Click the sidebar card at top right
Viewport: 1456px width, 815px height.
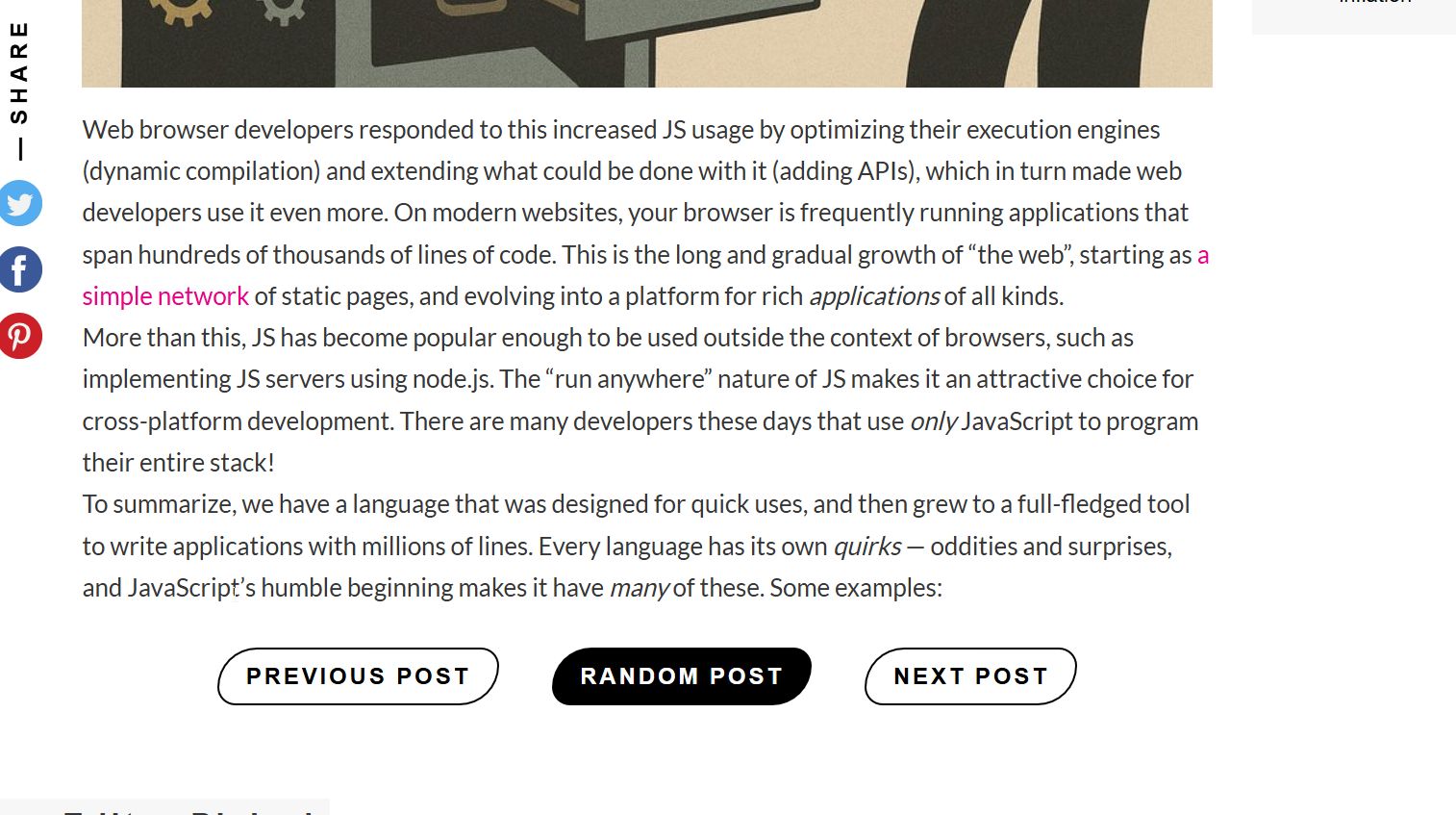coord(1353,13)
